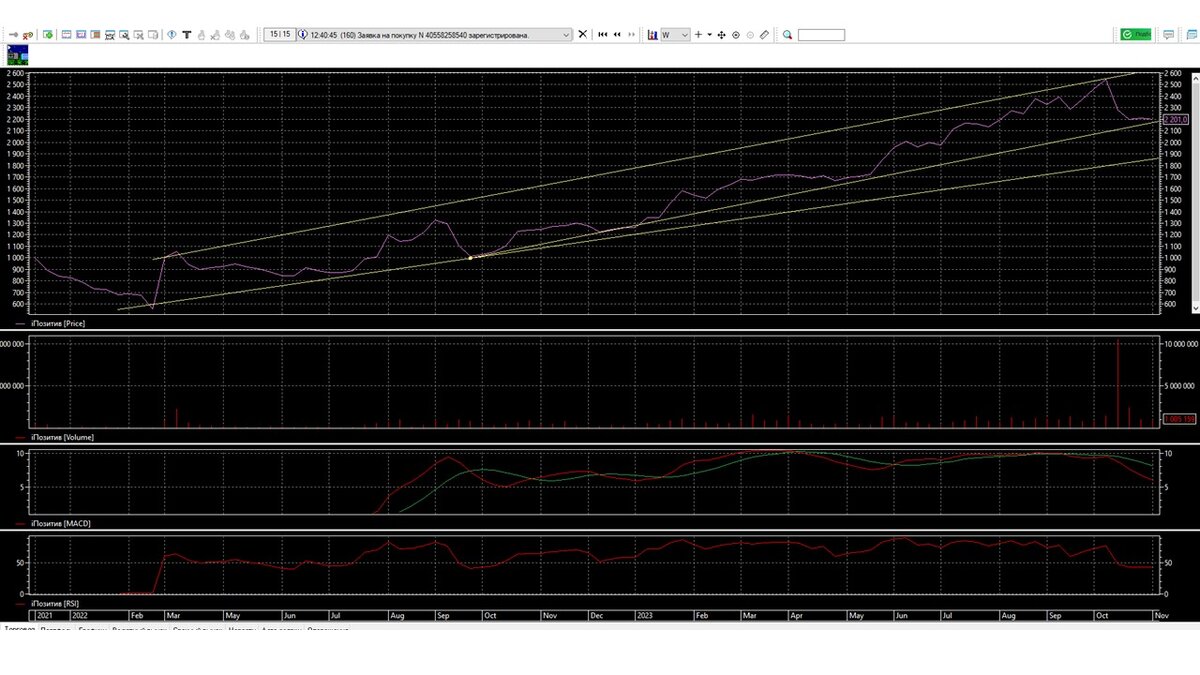Open the chat speech bubble icon
The height and width of the screenshot is (675, 1200).
pos(1167,35)
